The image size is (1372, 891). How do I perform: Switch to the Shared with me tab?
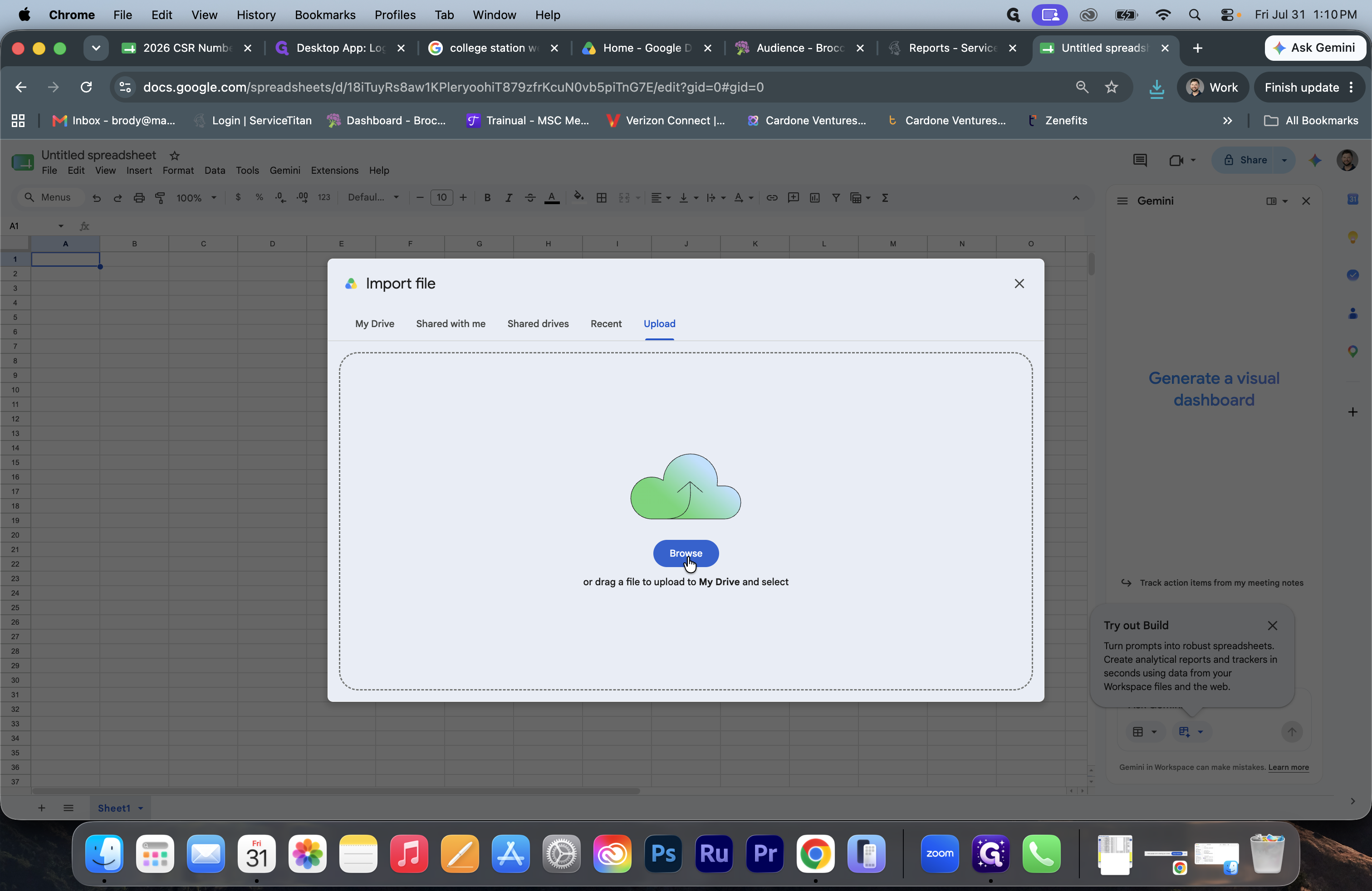point(450,323)
